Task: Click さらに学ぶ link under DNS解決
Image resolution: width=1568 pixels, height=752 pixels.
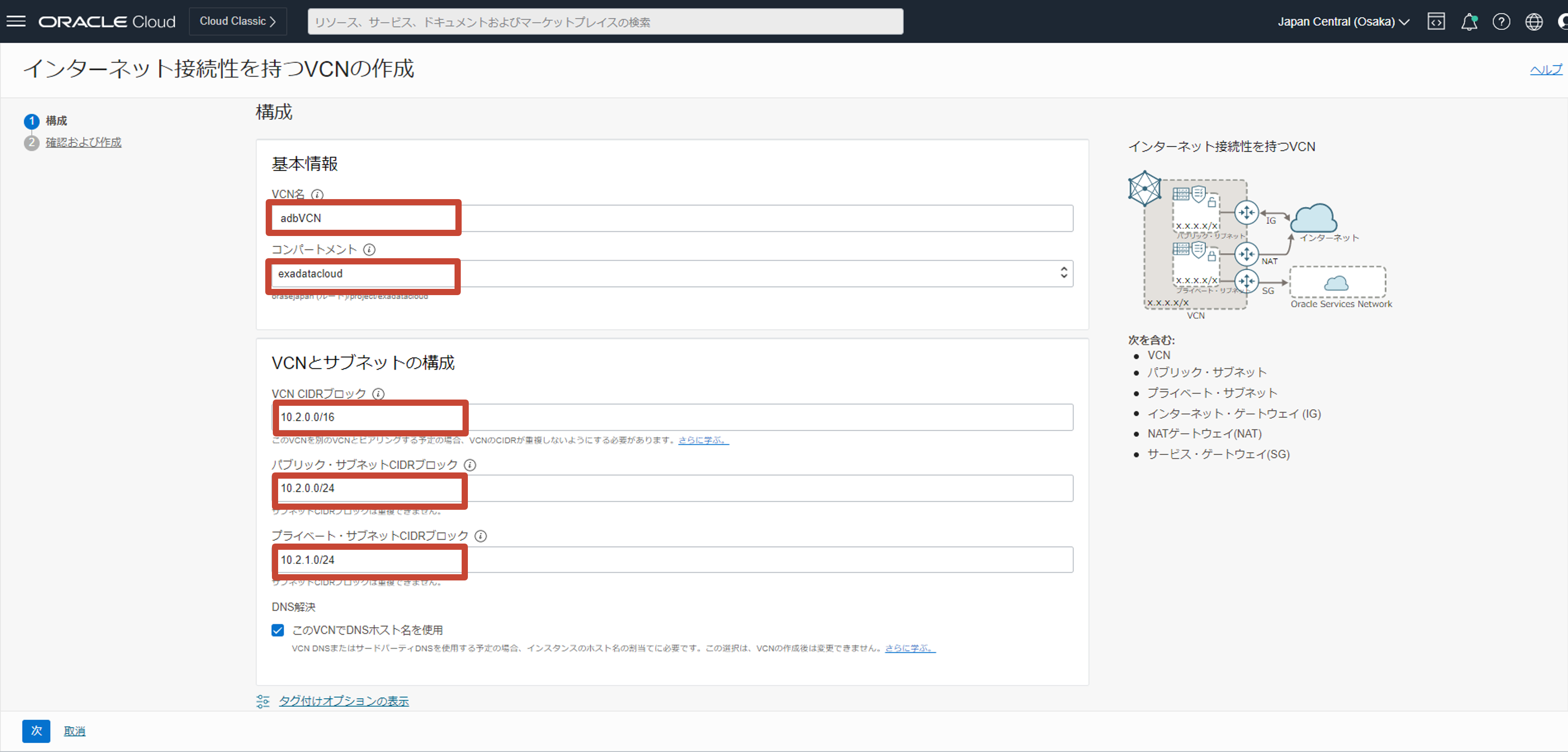Action: click(x=910, y=648)
